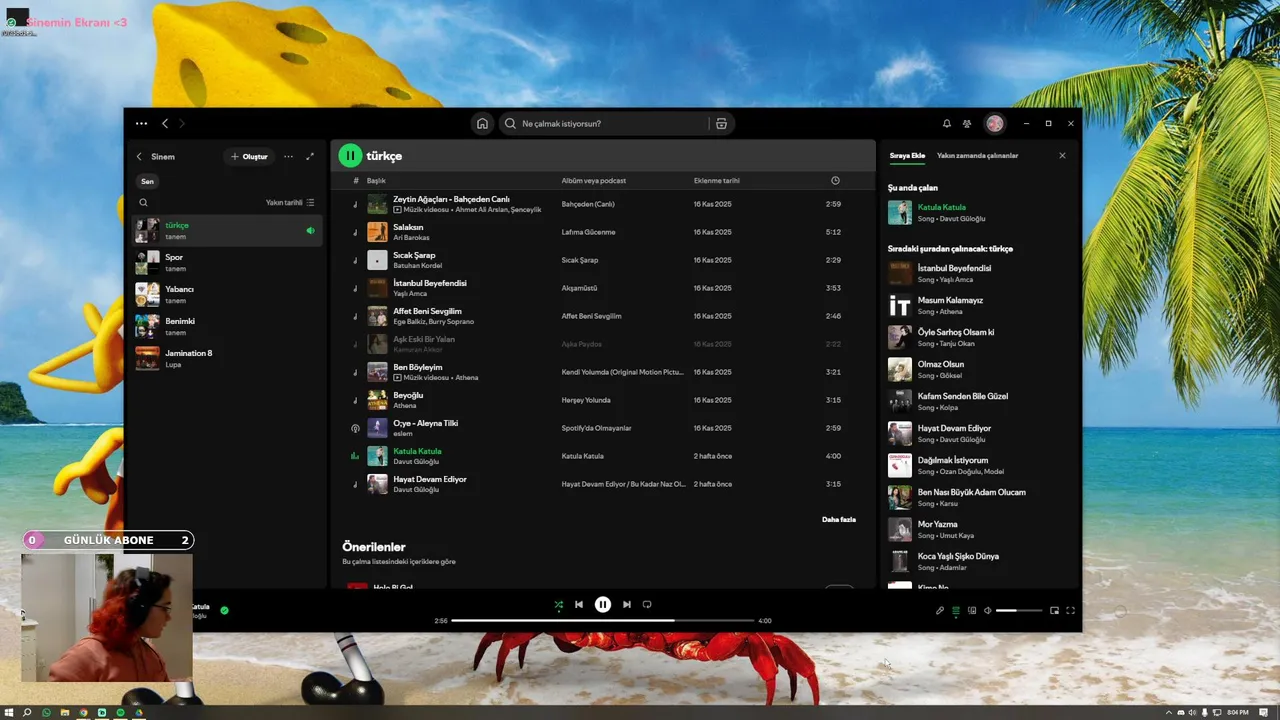Screen dimensions: 1280x720
Task: Open the Jamination 8 album
Action: click(227, 358)
